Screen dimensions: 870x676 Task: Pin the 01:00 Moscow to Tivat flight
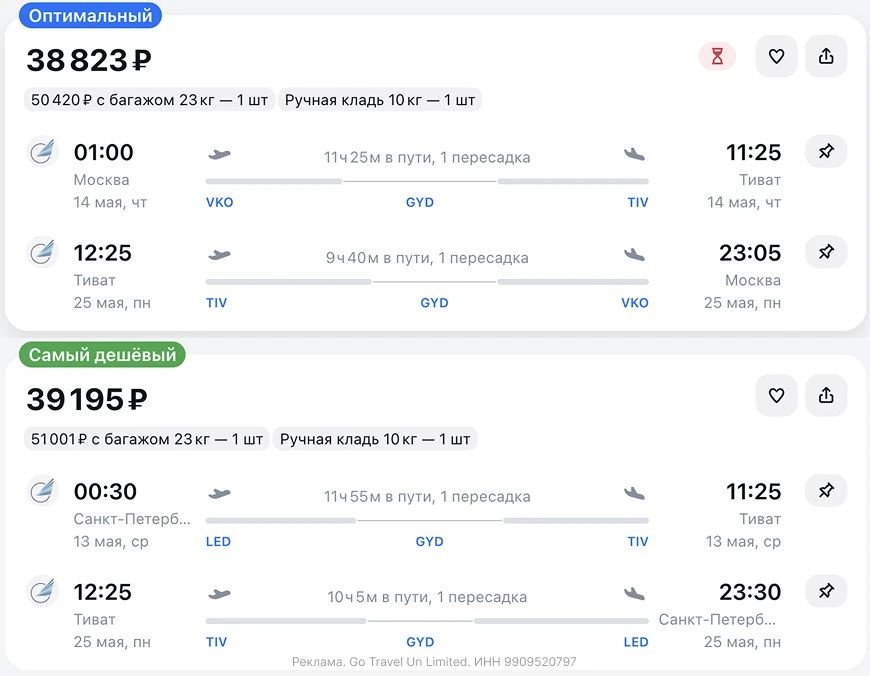826,152
